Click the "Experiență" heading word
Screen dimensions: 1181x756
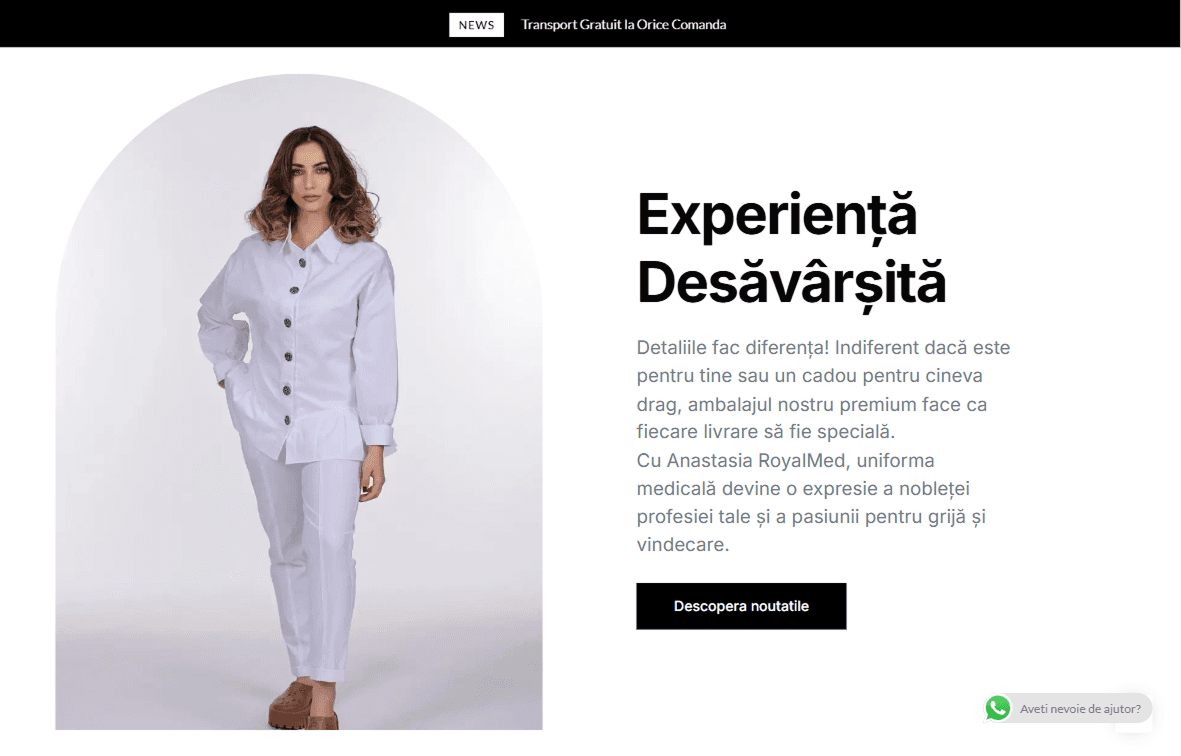[x=777, y=215]
